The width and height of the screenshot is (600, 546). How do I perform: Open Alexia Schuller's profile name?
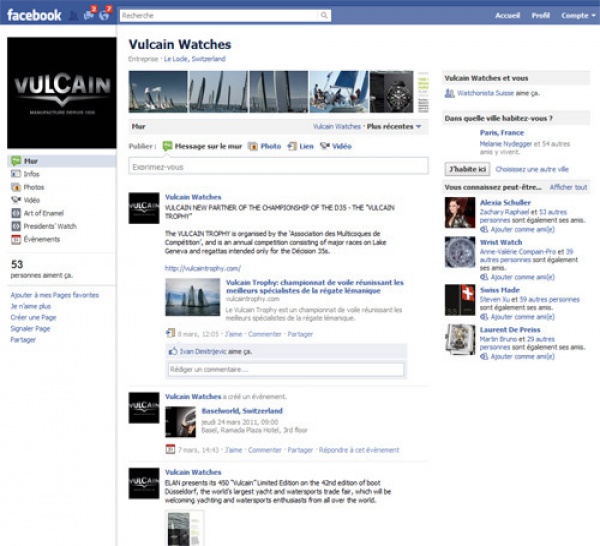[505, 202]
